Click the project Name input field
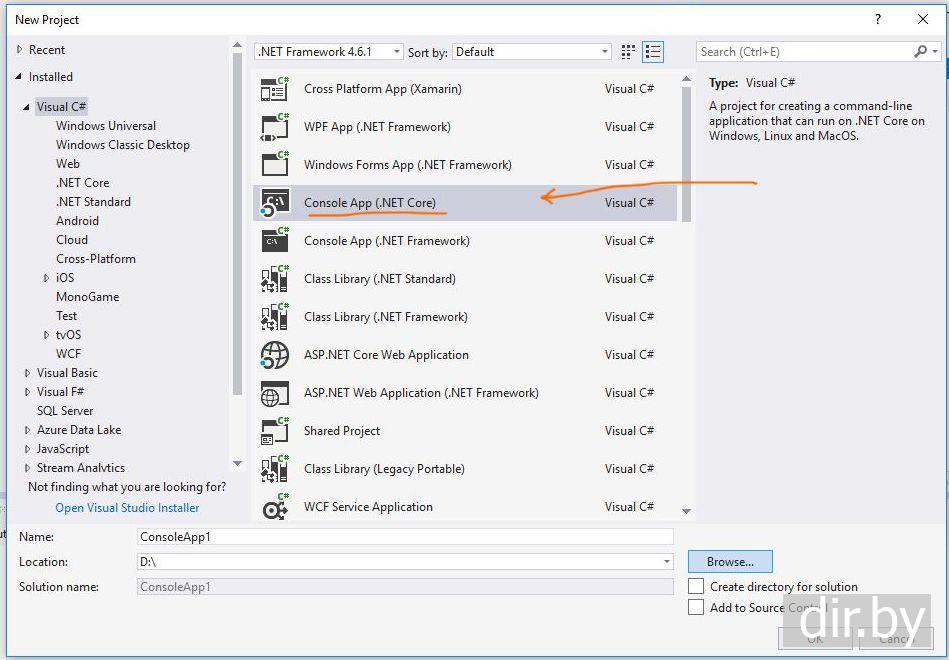 [405, 536]
